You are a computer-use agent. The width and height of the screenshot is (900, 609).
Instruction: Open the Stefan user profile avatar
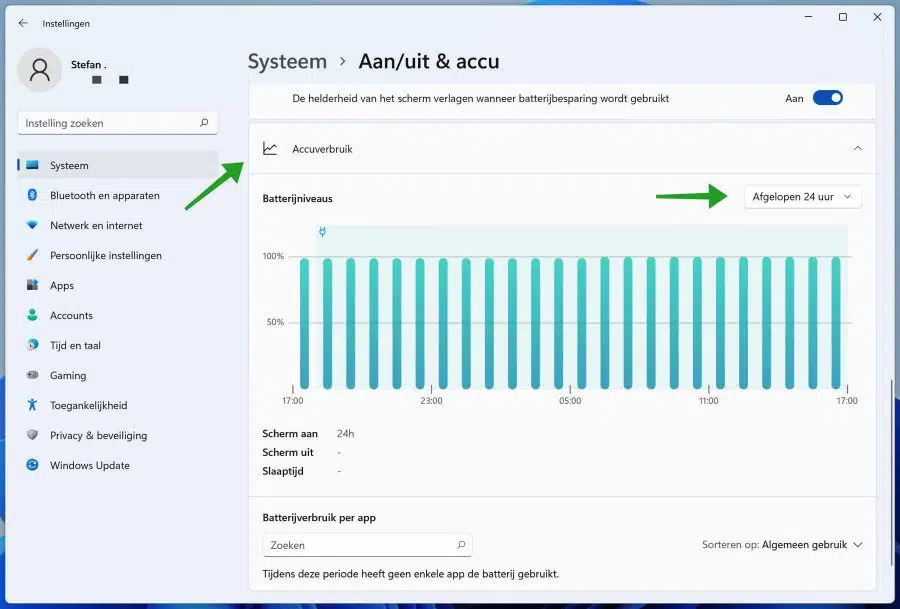click(40, 70)
